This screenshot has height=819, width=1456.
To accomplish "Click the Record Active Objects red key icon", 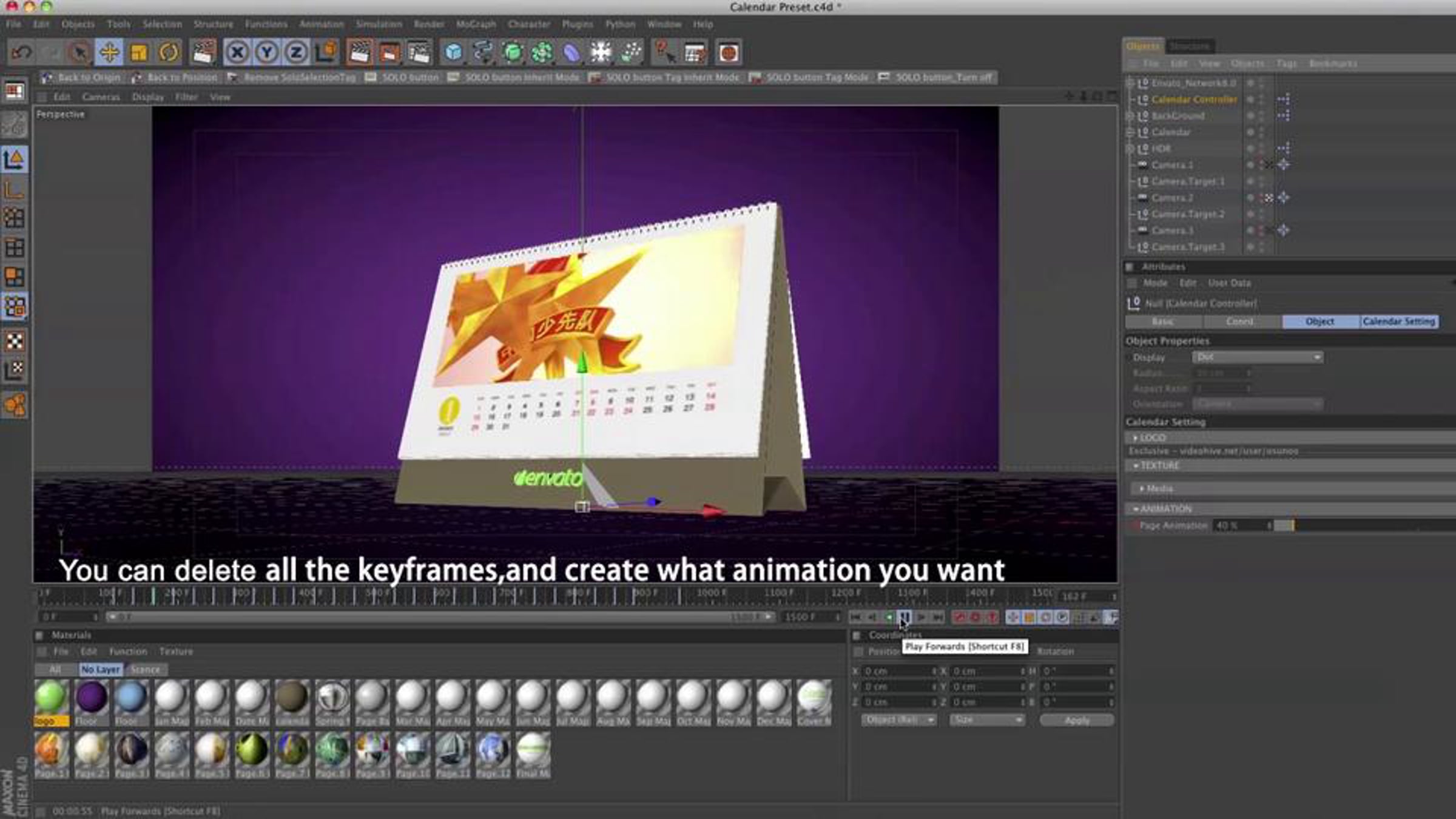I will tap(959, 618).
